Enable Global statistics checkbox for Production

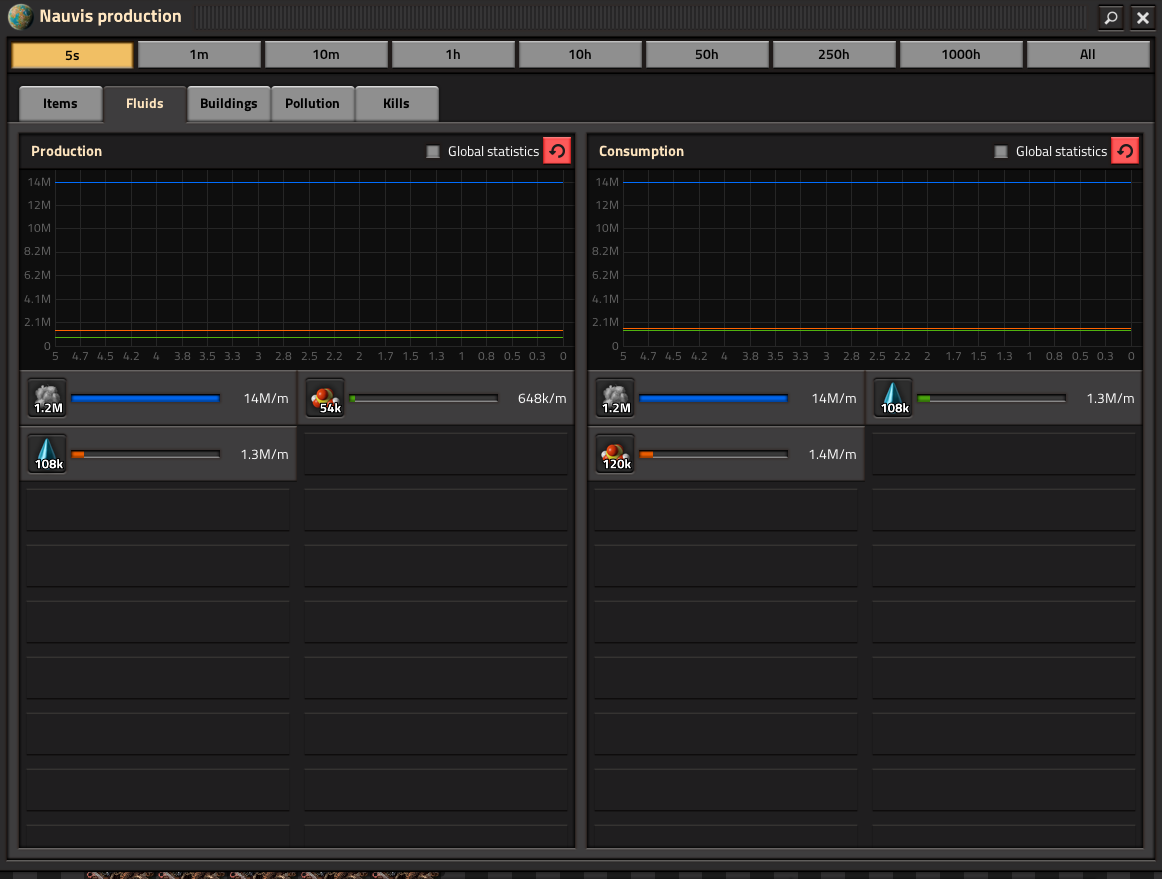433,151
